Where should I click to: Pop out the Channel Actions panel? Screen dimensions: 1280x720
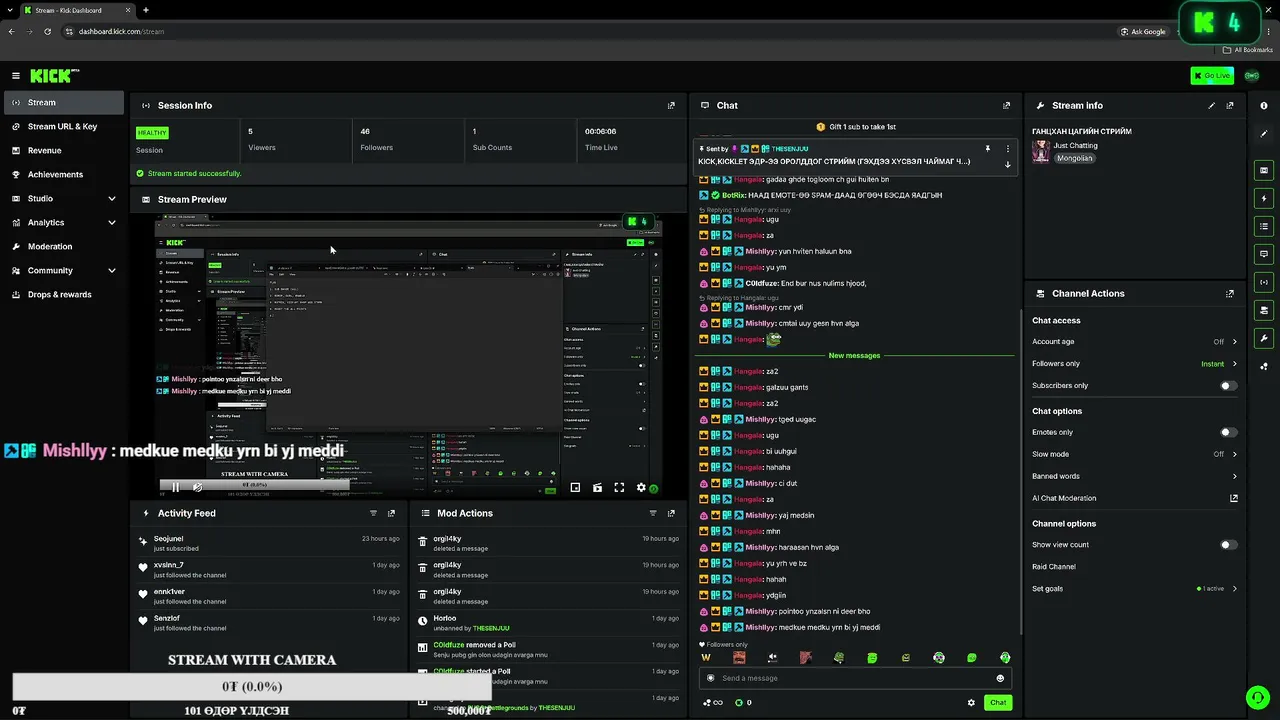(x=1230, y=293)
